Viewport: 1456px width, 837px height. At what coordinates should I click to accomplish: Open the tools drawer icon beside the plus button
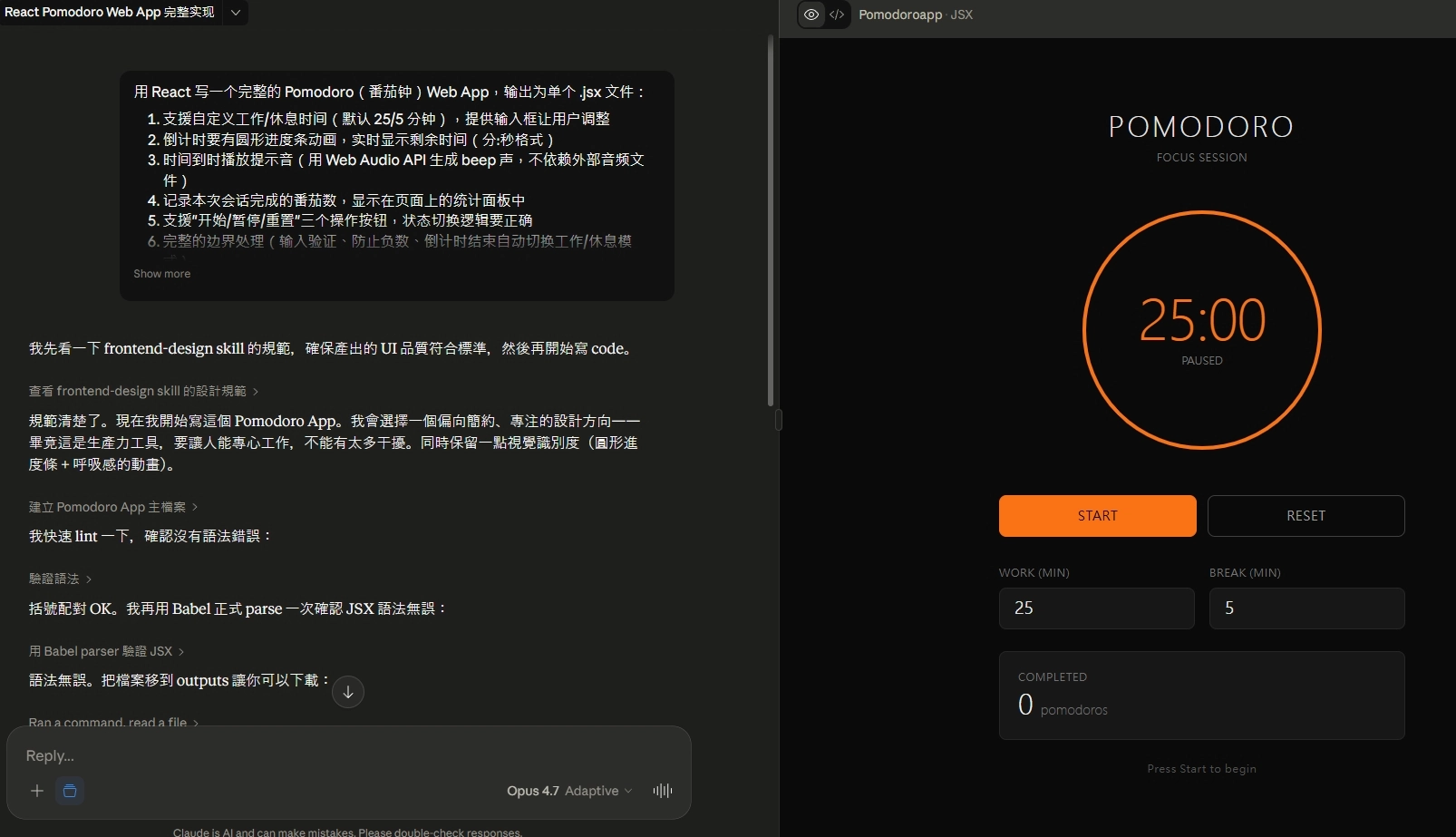[70, 791]
